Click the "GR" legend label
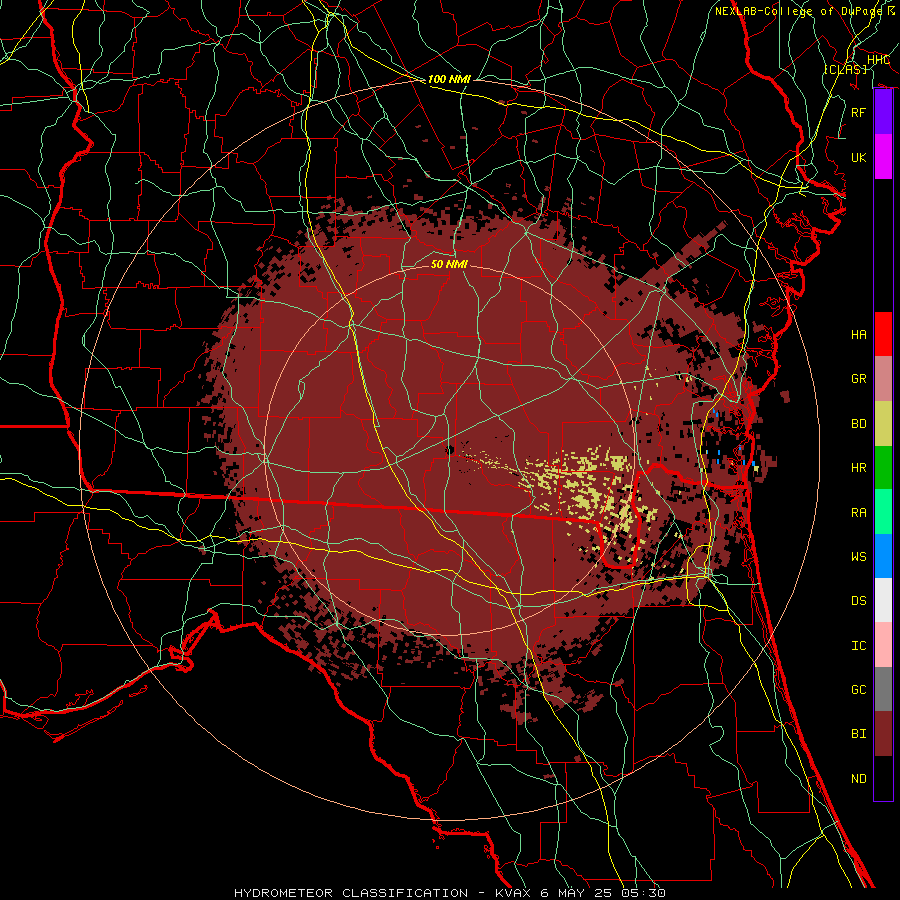This screenshot has width=900, height=900. [859, 379]
